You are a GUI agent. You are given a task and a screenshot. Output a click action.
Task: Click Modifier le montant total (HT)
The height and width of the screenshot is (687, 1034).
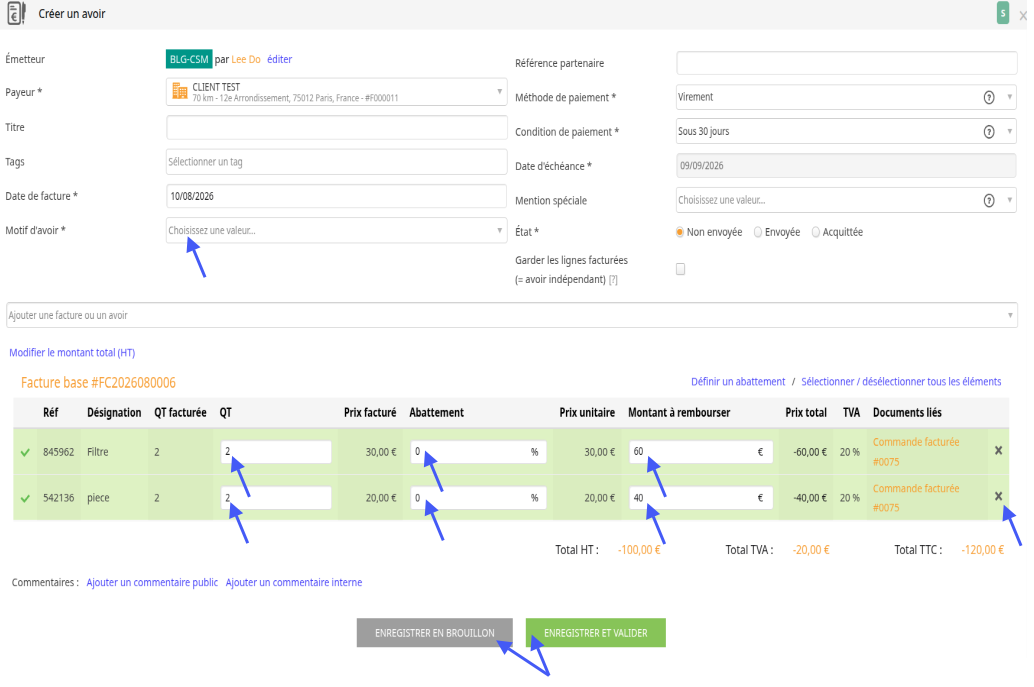(x=72, y=353)
